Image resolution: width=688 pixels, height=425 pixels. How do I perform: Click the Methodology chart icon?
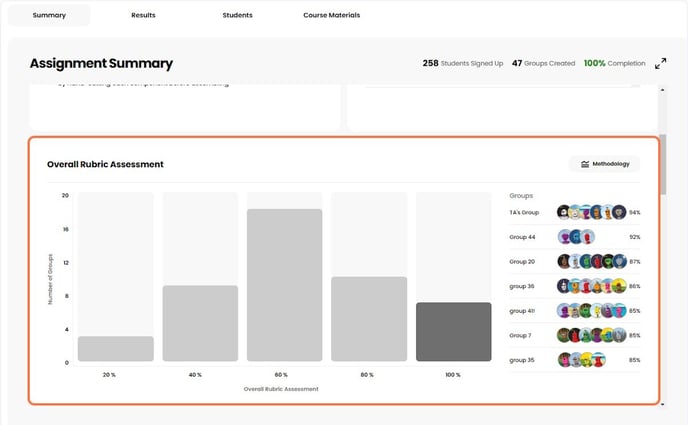click(585, 164)
